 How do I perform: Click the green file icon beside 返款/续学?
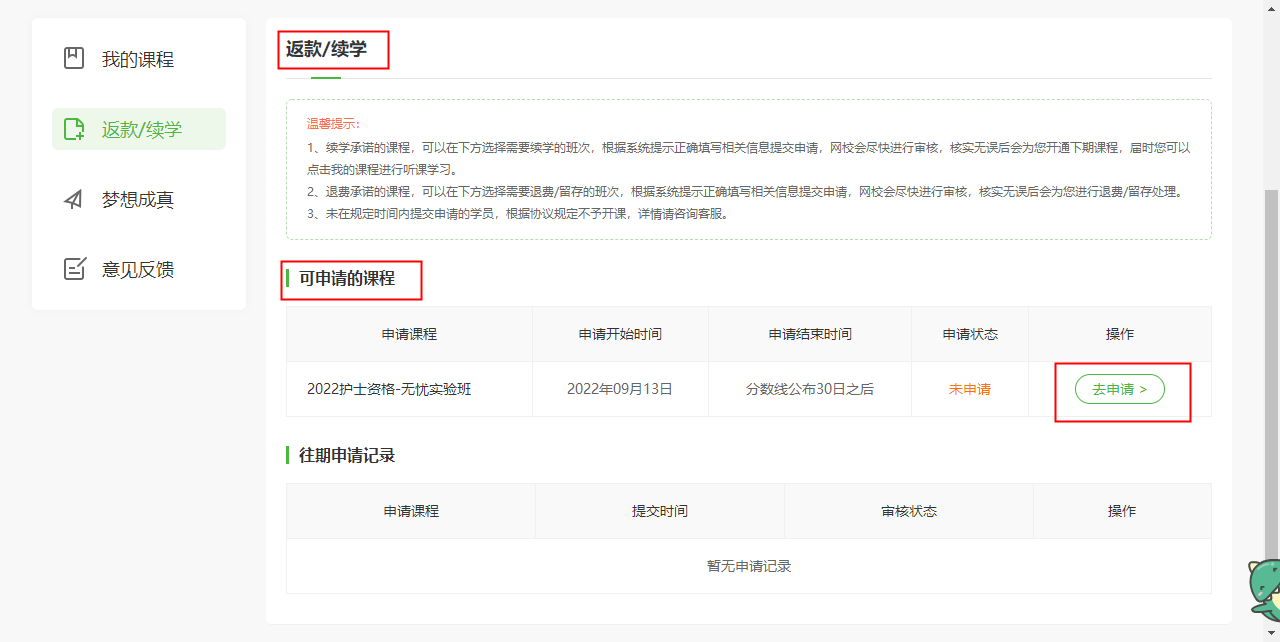point(74,129)
